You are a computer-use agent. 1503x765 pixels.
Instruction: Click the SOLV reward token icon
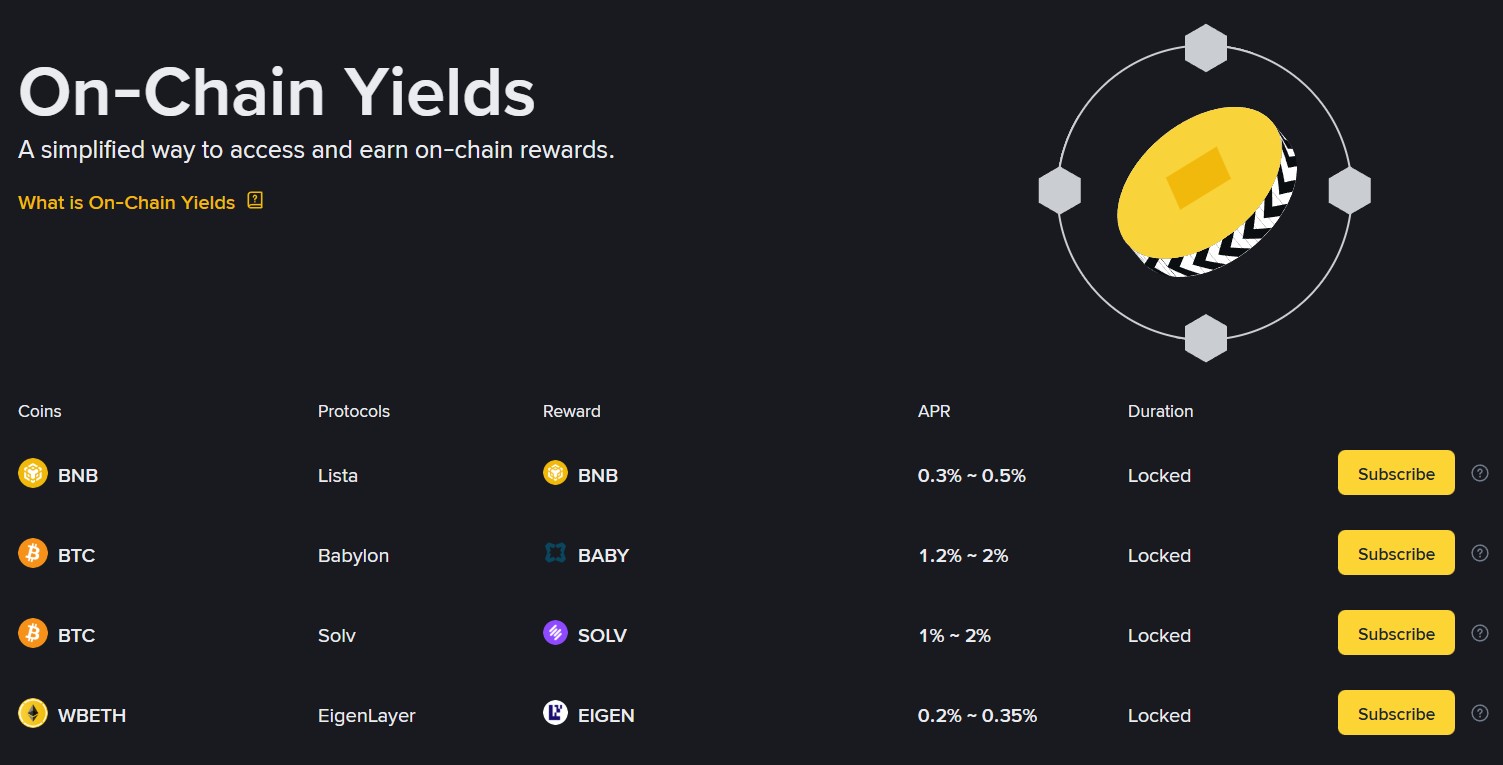(x=555, y=633)
